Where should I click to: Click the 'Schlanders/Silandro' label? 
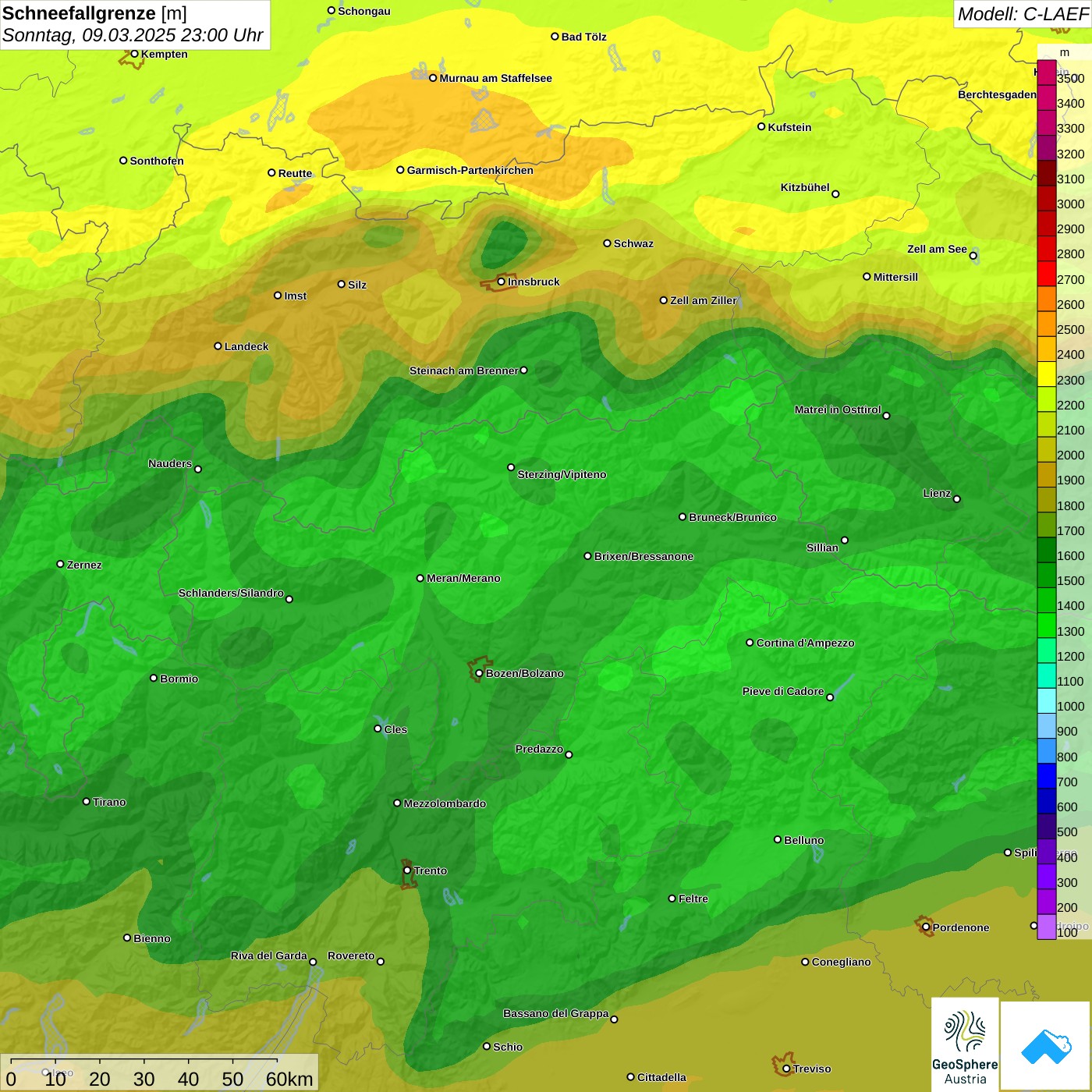click(231, 593)
